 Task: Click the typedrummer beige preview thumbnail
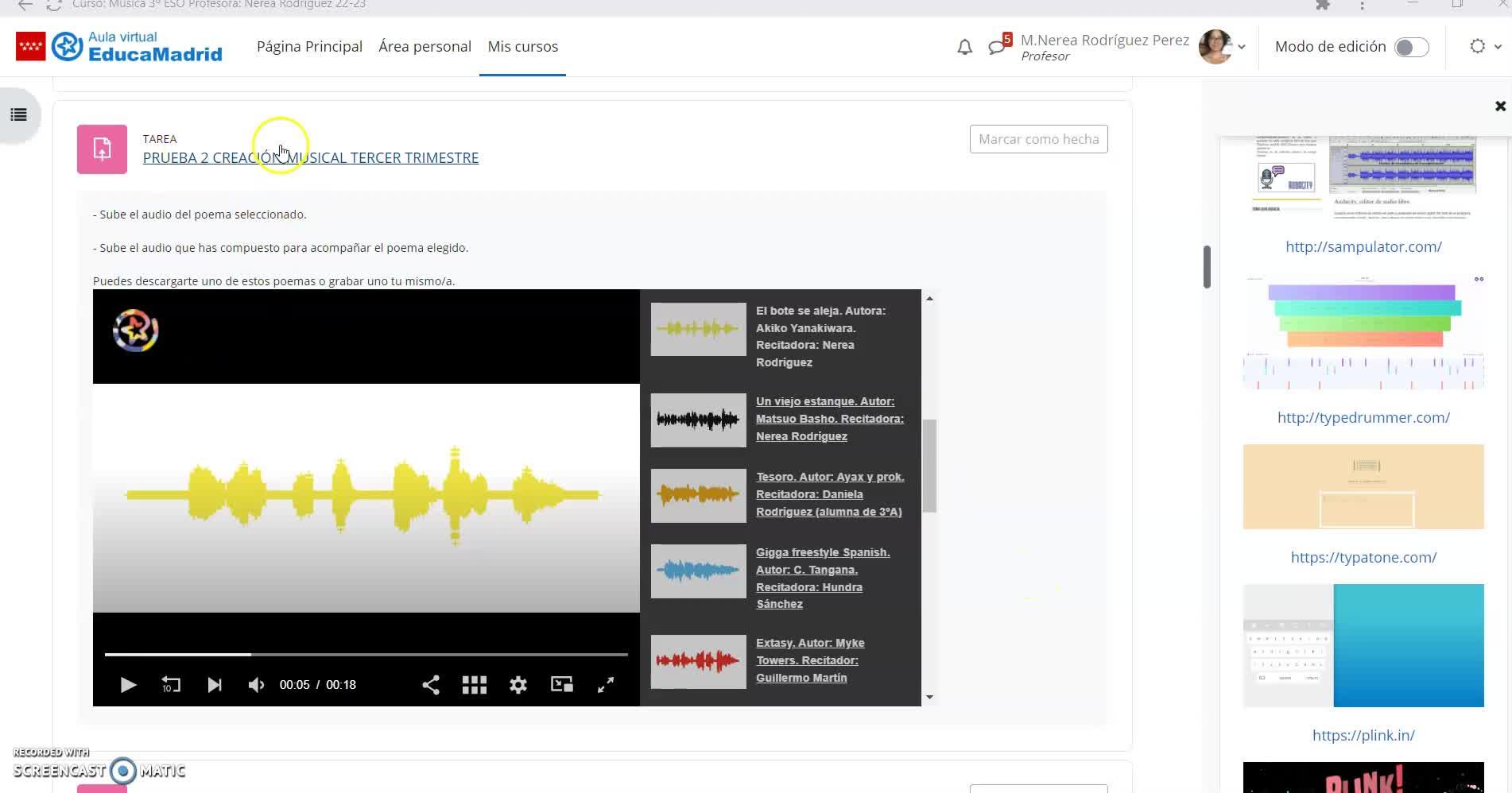1363,487
